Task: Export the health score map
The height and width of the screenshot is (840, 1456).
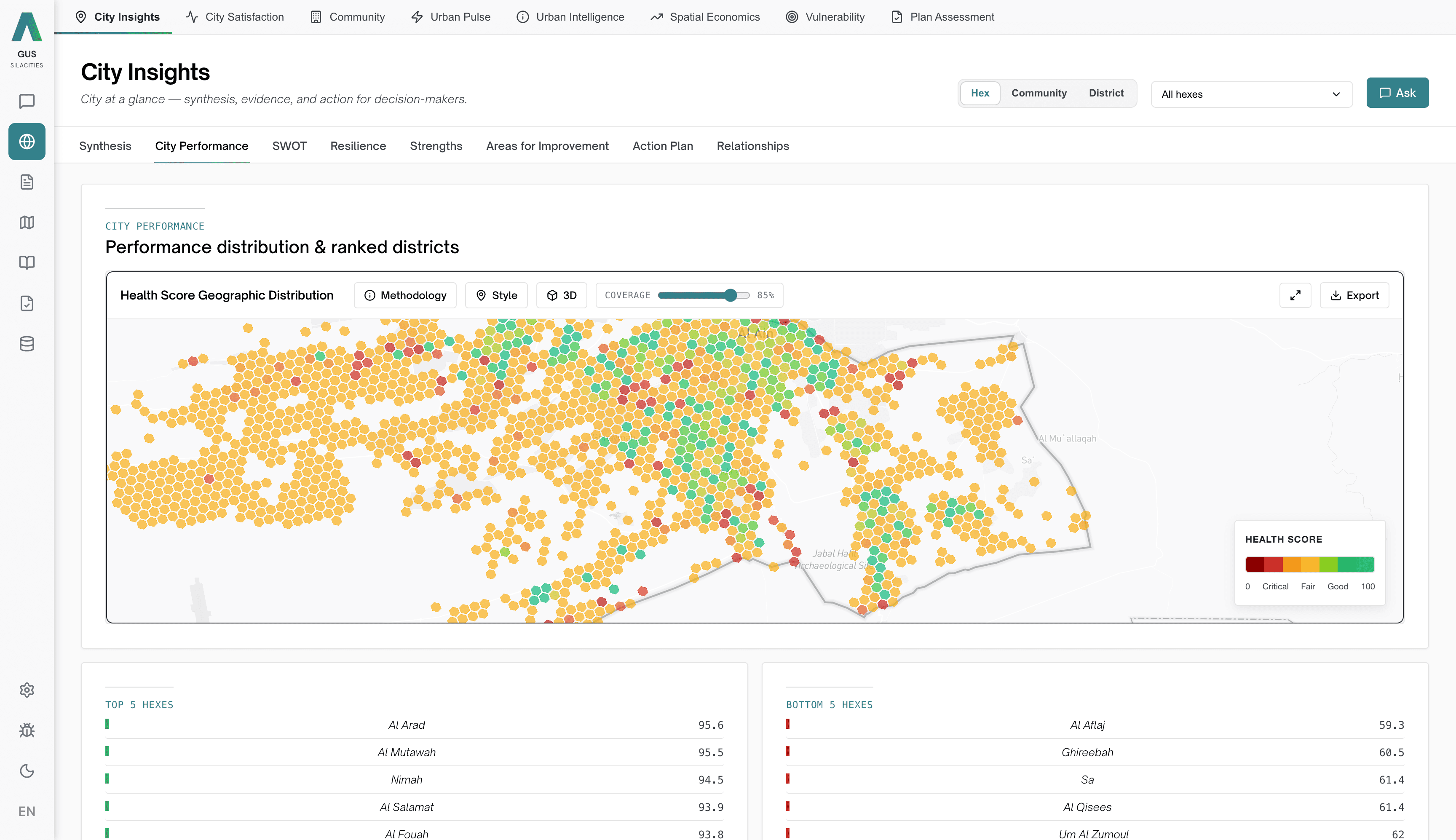Action: click(x=1354, y=295)
